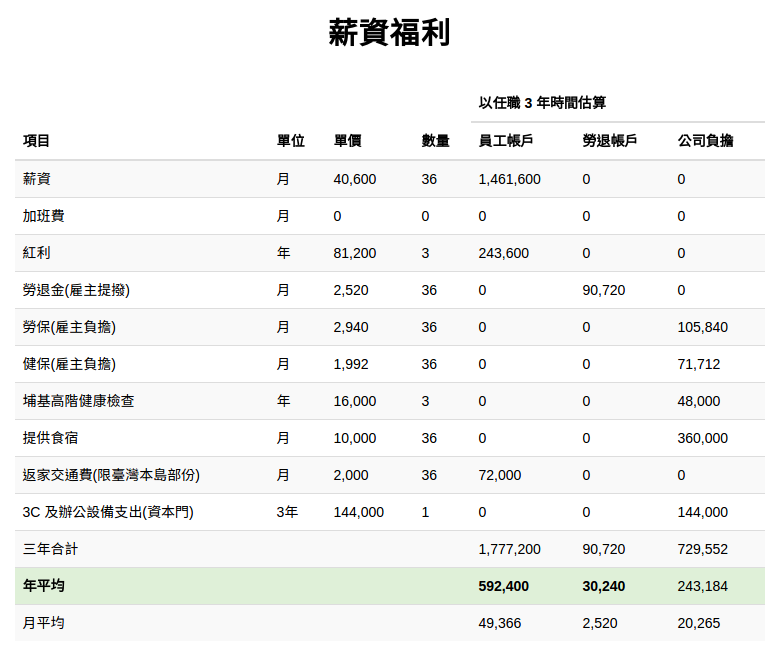Select the 紅利 row label
This screenshot has width=780, height=656.
36,253
